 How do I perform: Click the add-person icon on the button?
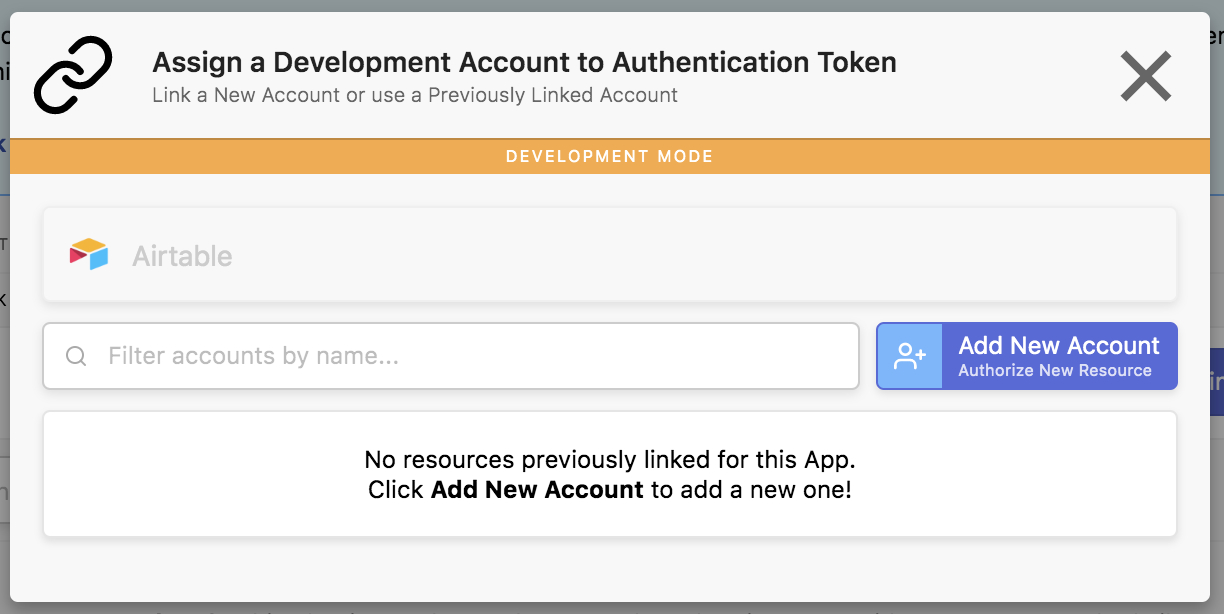click(x=910, y=356)
